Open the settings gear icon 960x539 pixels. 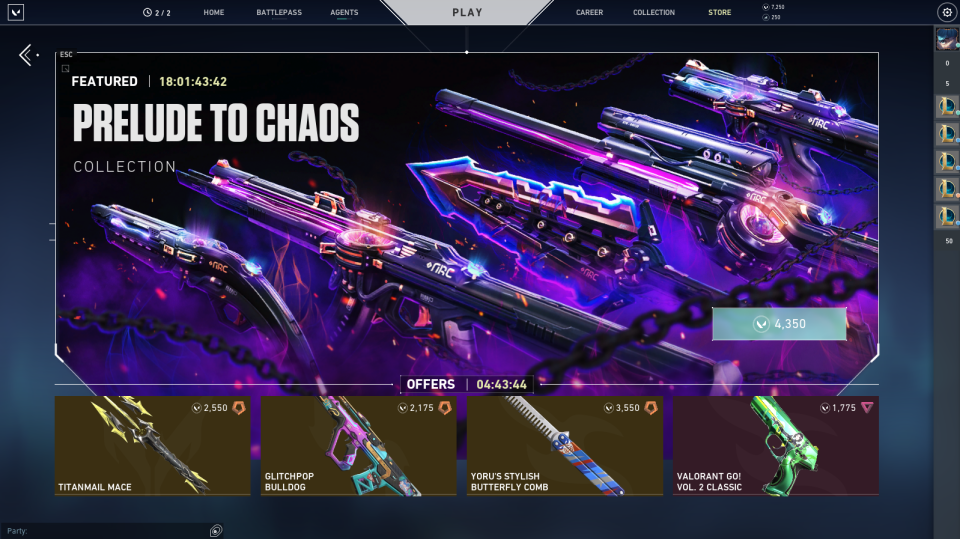point(947,12)
